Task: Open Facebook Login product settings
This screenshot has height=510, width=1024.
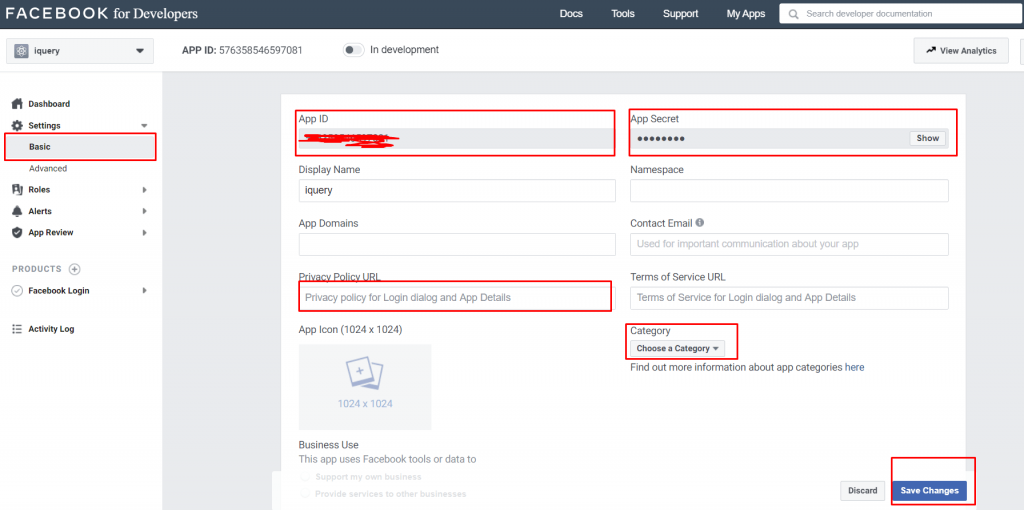Action: pos(59,291)
